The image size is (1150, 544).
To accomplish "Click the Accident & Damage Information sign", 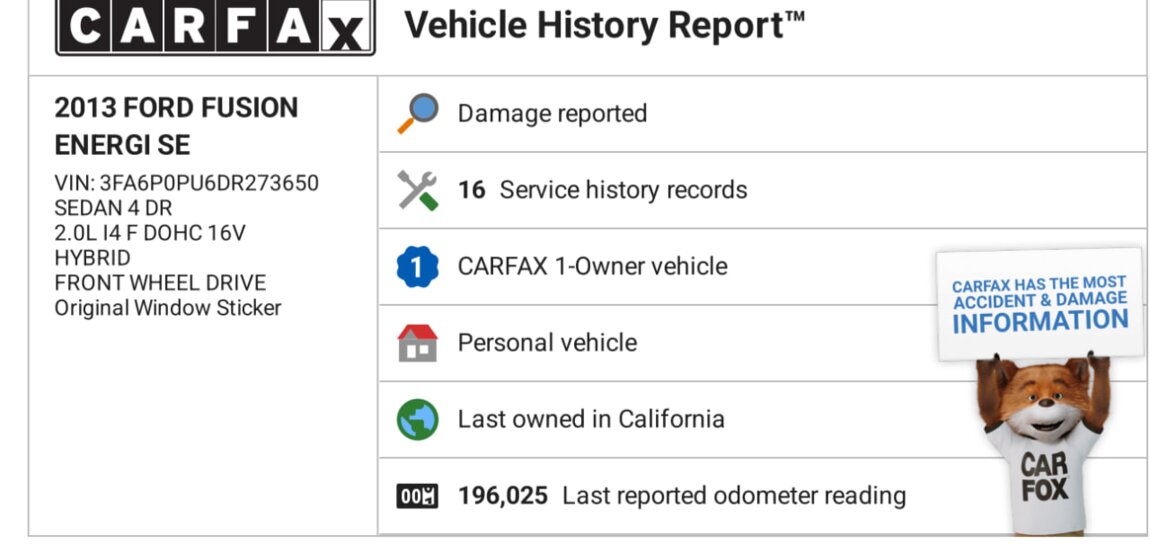I will (x=1040, y=304).
